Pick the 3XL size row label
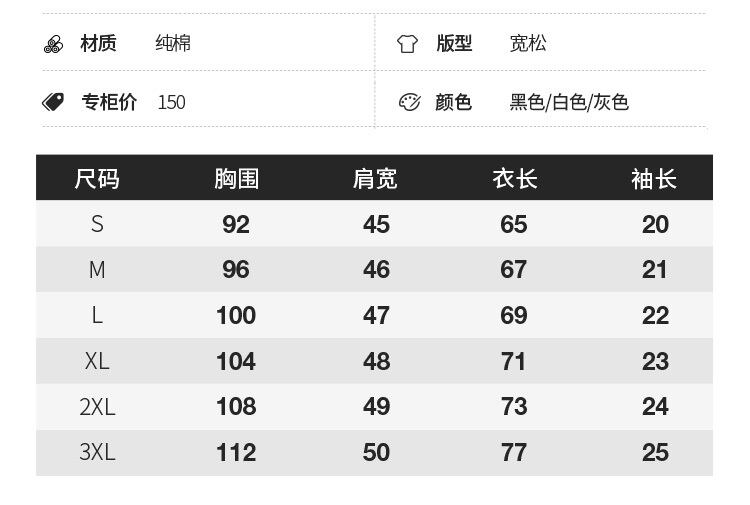750x505 pixels. pyautogui.click(x=97, y=452)
